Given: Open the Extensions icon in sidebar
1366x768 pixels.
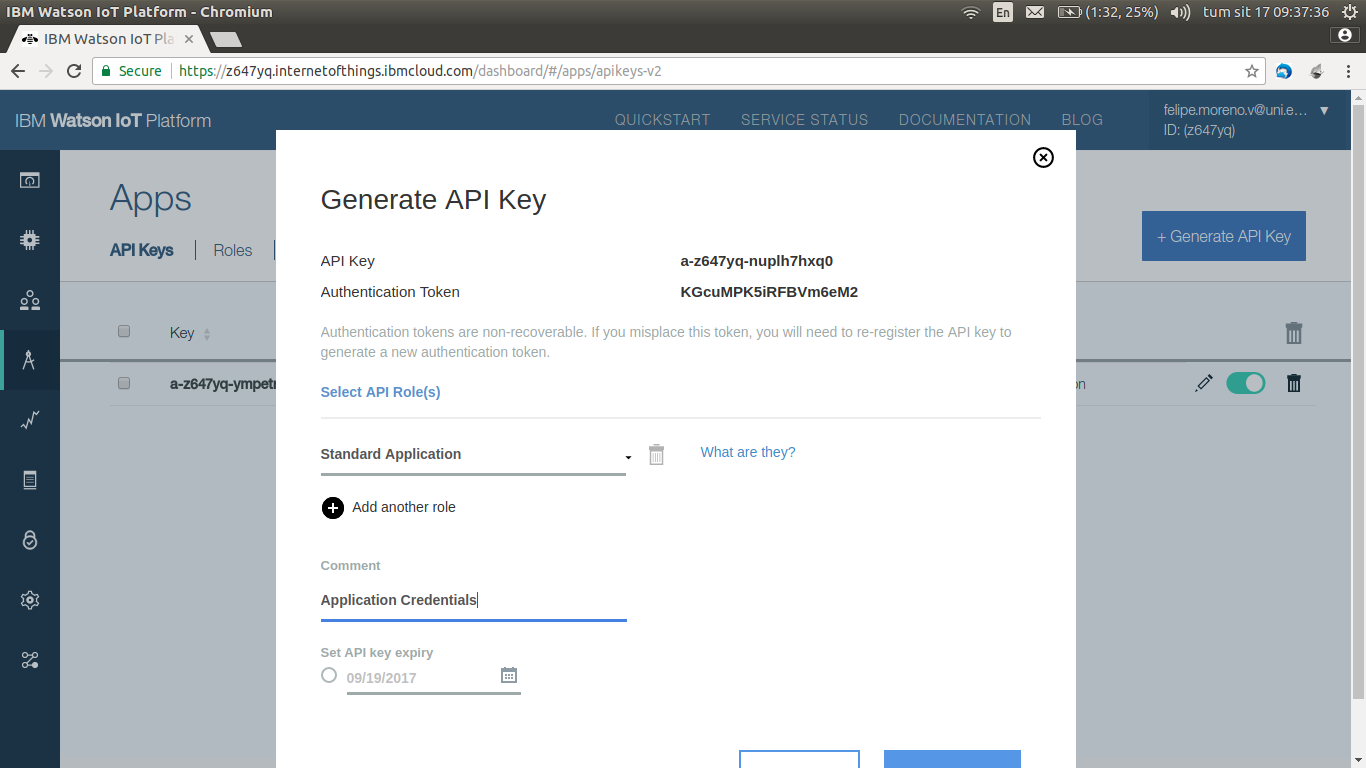Looking at the screenshot, I should (30, 660).
